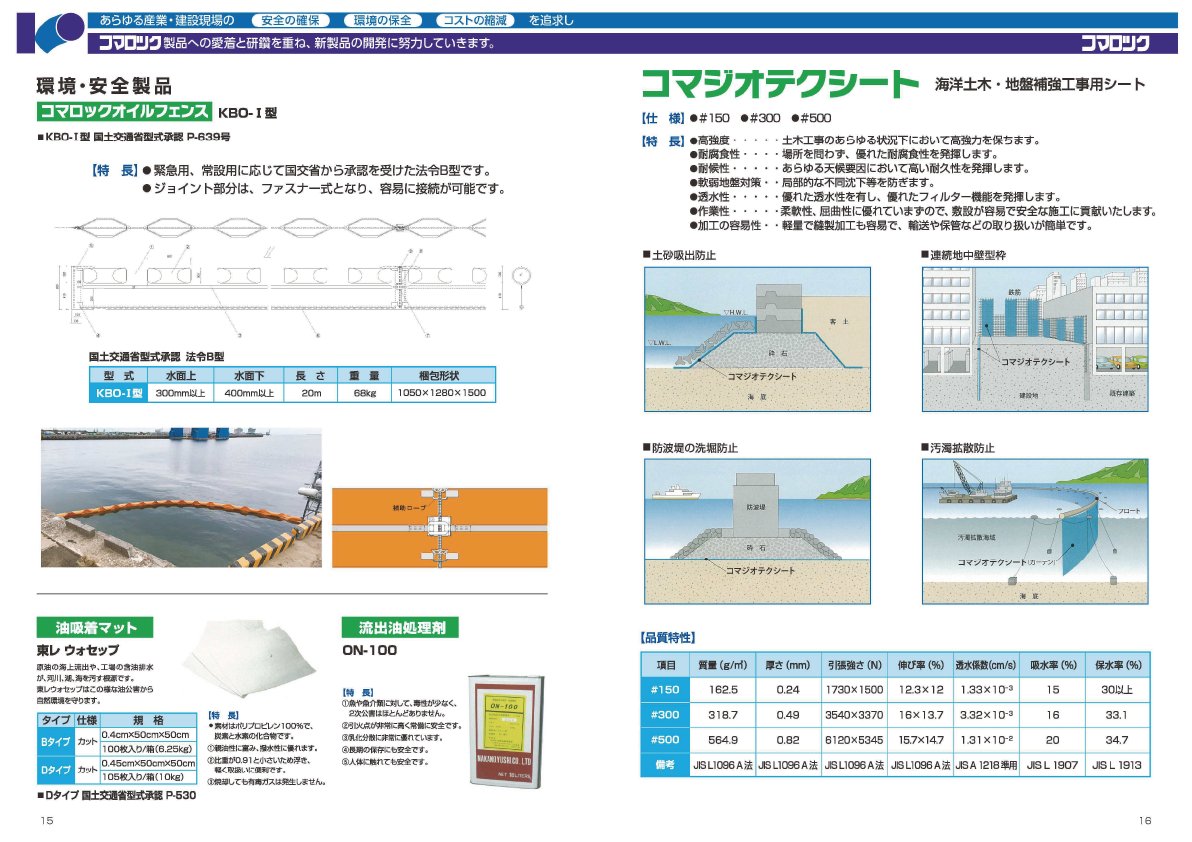The image size is (1192, 842).
Task: Click the green コマロックオイルフェンス label
Action: coord(124,112)
